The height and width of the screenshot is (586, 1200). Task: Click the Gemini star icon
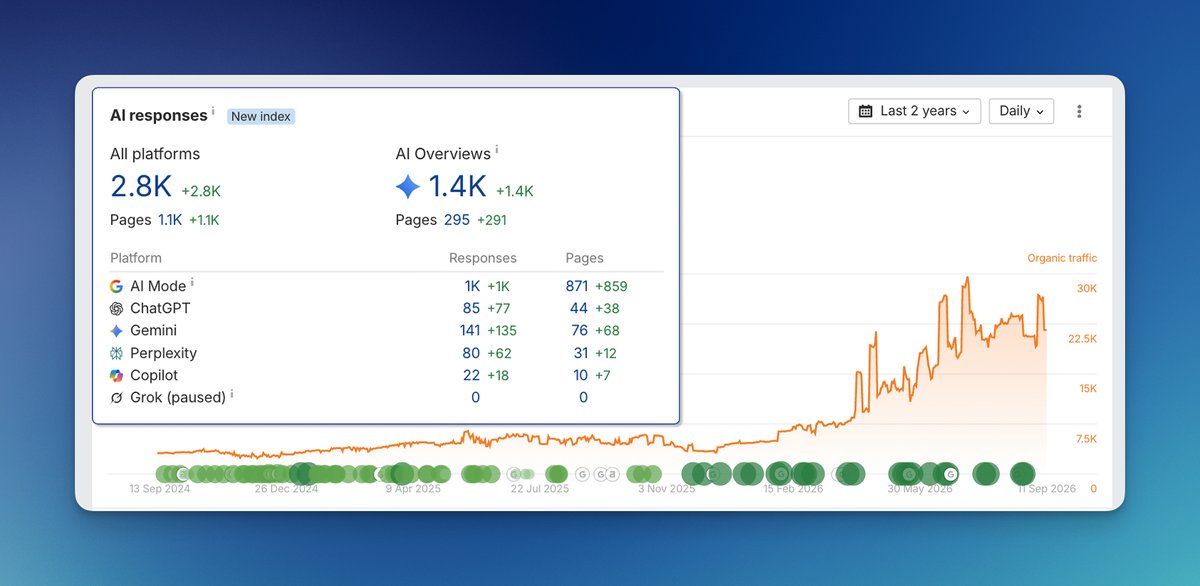pos(116,331)
